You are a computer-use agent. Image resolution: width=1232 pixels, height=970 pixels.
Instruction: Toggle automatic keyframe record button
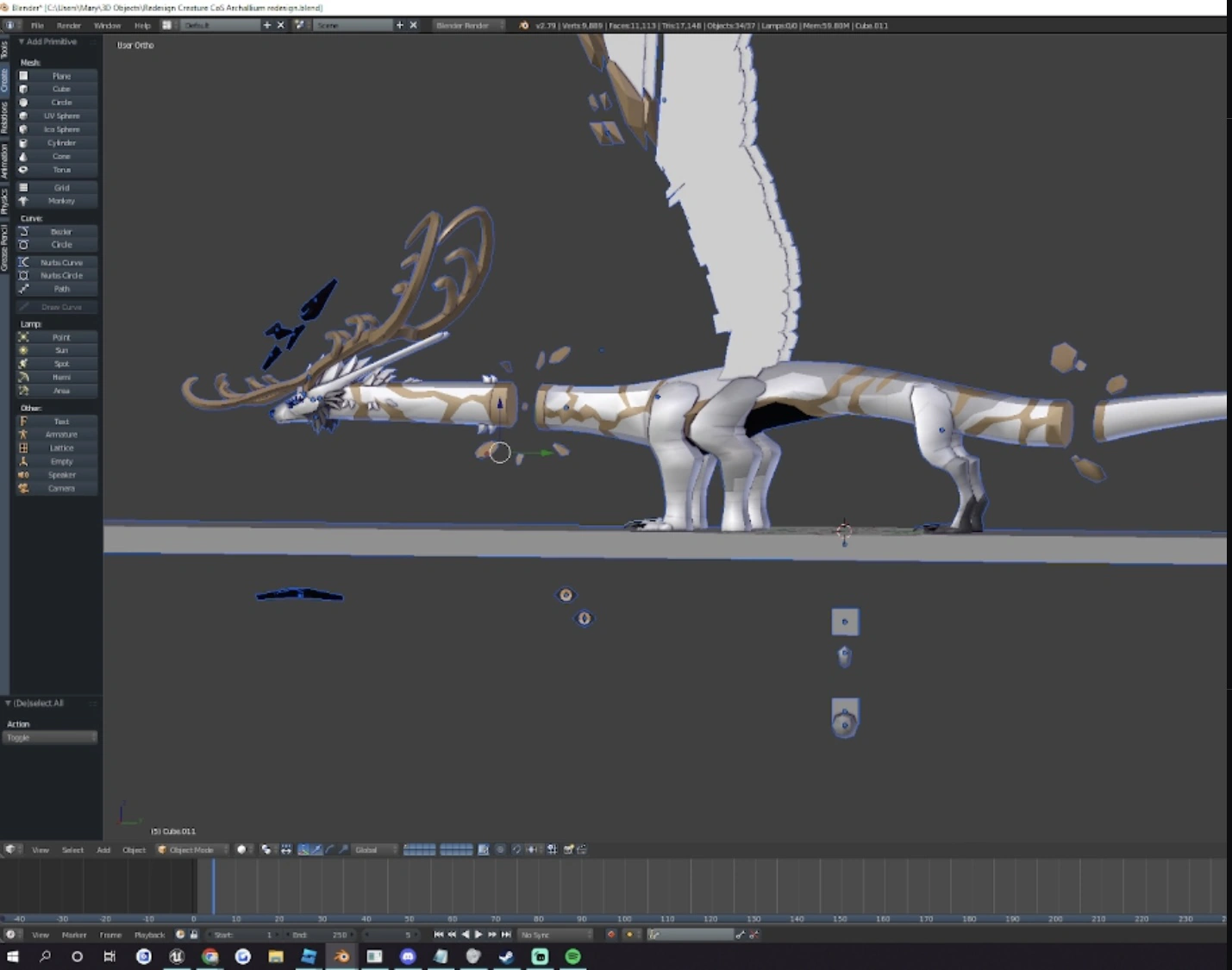(x=611, y=935)
